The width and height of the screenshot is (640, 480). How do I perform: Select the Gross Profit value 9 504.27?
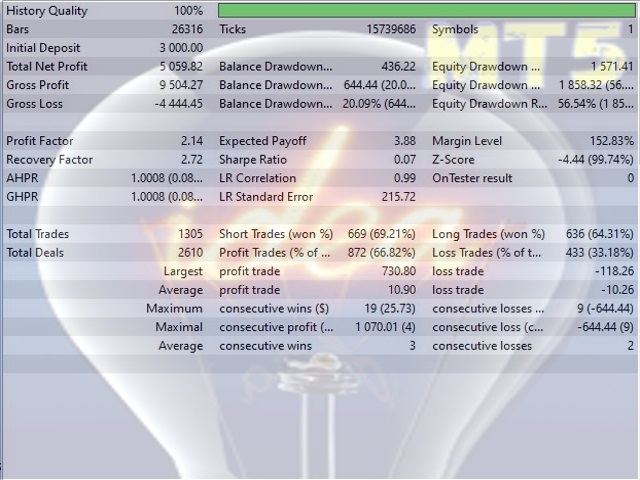tap(175, 85)
